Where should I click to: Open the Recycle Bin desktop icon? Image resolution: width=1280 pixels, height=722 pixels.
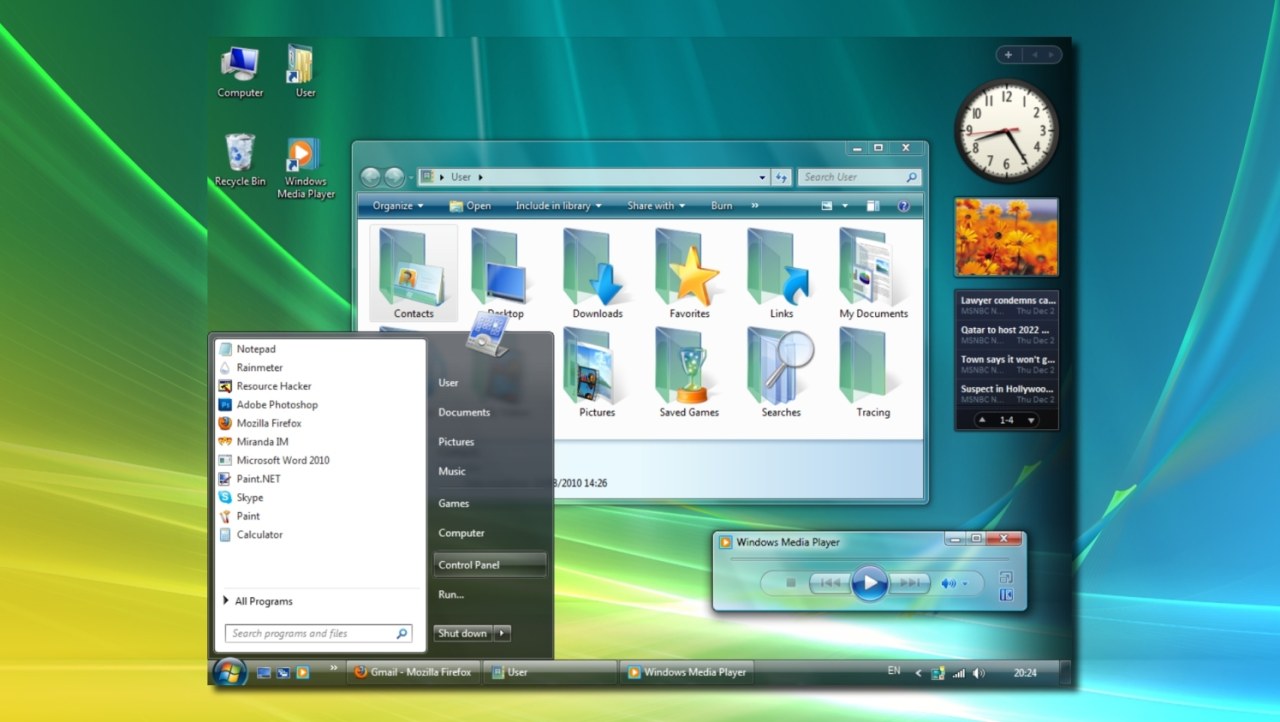click(240, 161)
